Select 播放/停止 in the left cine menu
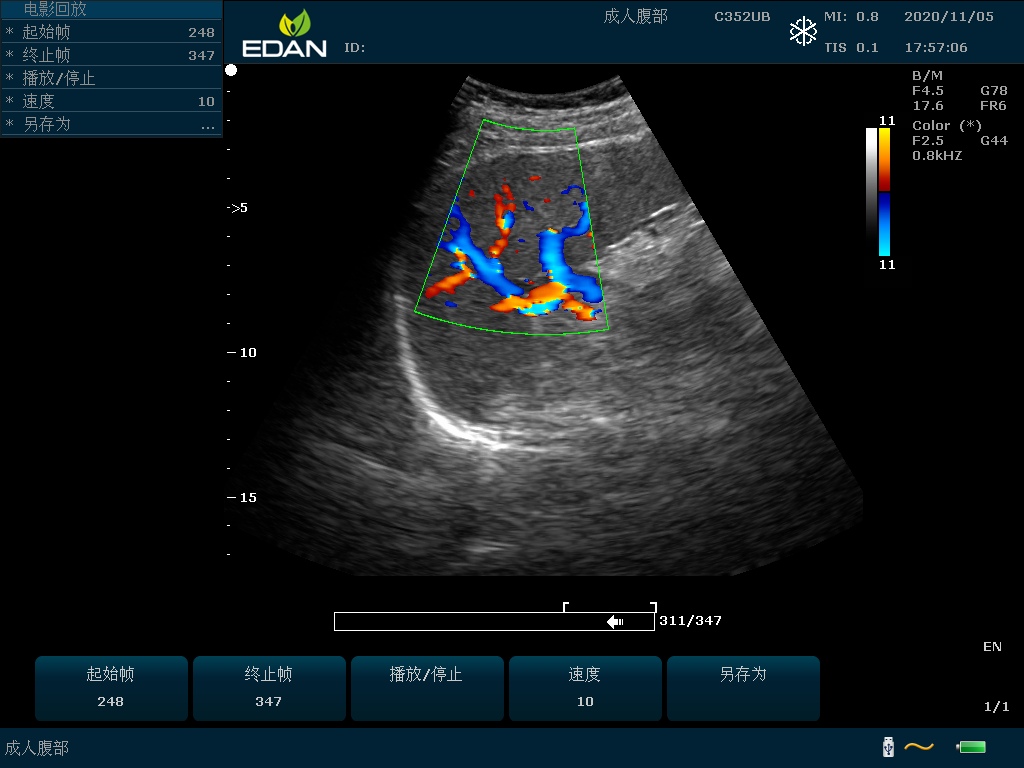The width and height of the screenshot is (1024, 768). pyautogui.click(x=110, y=78)
